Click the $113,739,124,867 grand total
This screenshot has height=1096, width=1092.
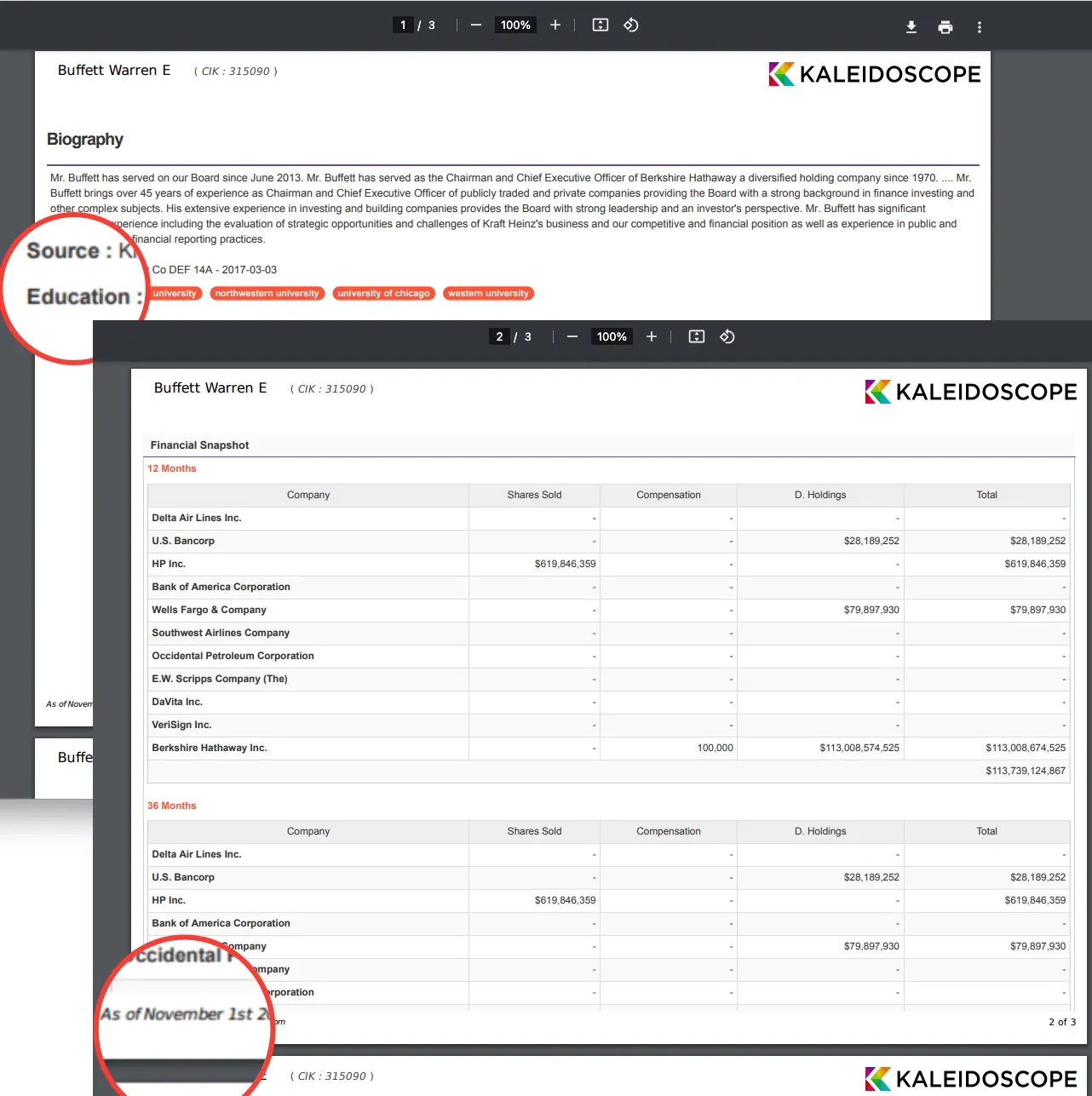[x=1026, y=772]
